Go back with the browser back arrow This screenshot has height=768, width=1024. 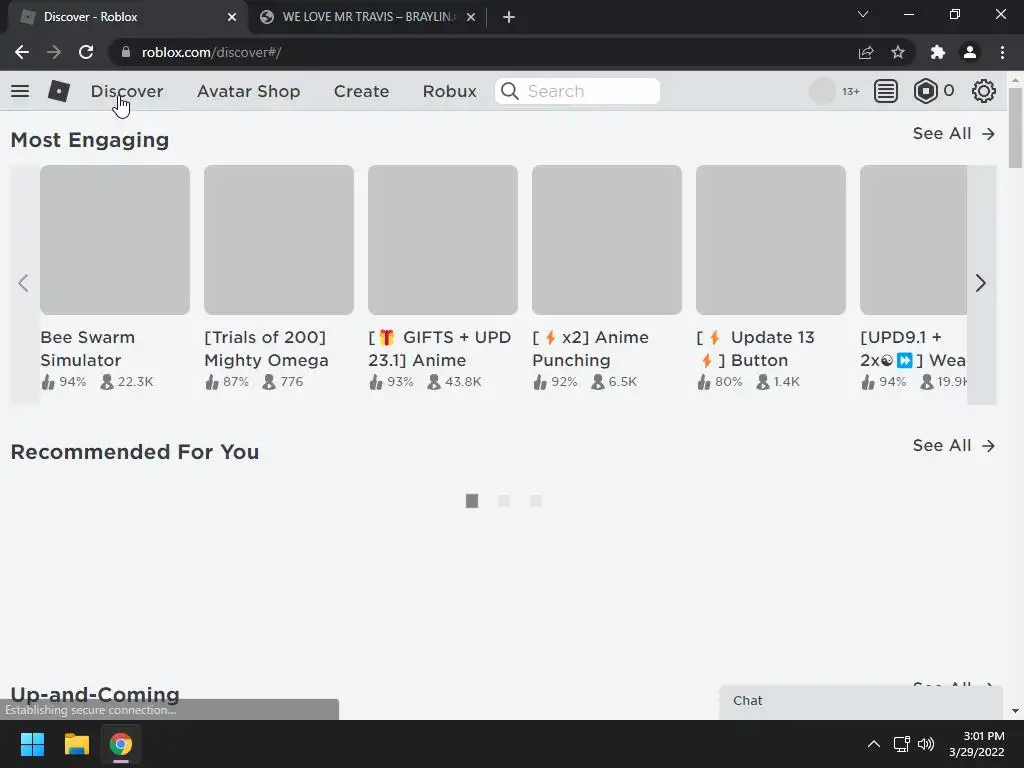(22, 52)
